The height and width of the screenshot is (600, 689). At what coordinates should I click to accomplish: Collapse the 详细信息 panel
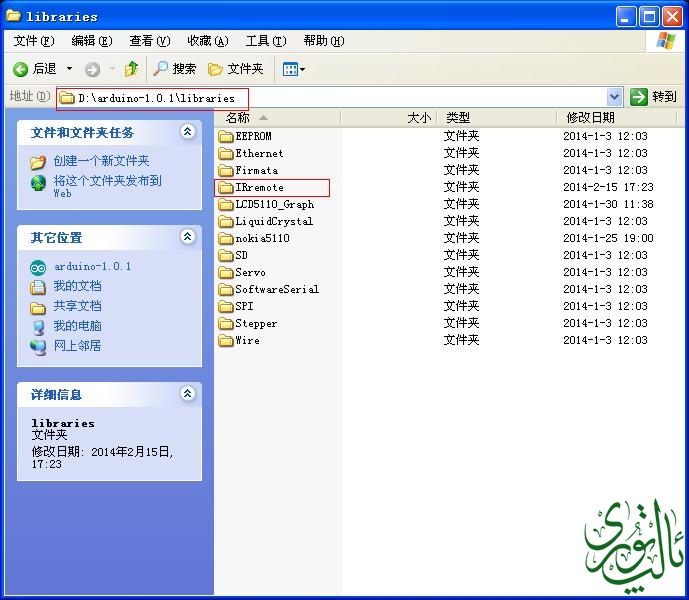click(x=188, y=393)
